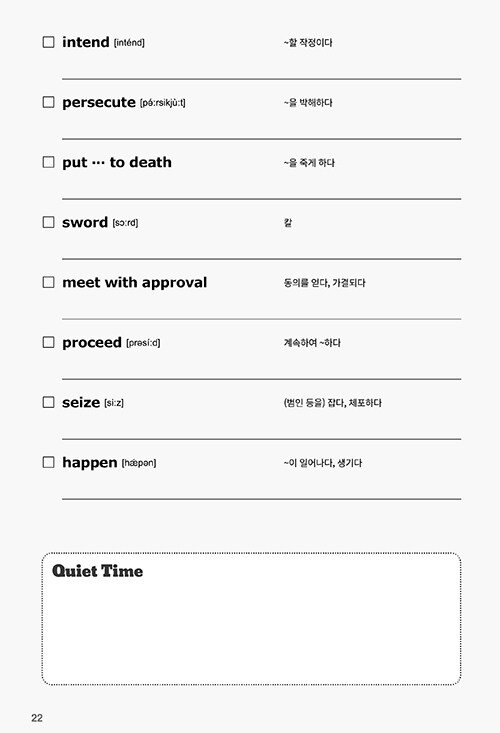Tick the persecute checkbox
The width and height of the screenshot is (500, 733).
tap(49, 102)
